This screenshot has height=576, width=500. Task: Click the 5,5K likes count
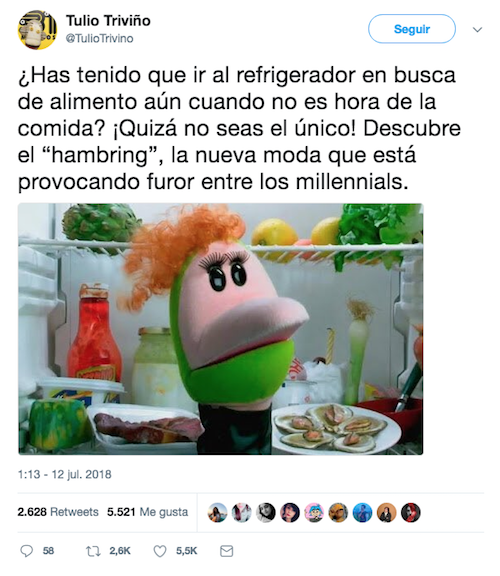pyautogui.click(x=187, y=551)
